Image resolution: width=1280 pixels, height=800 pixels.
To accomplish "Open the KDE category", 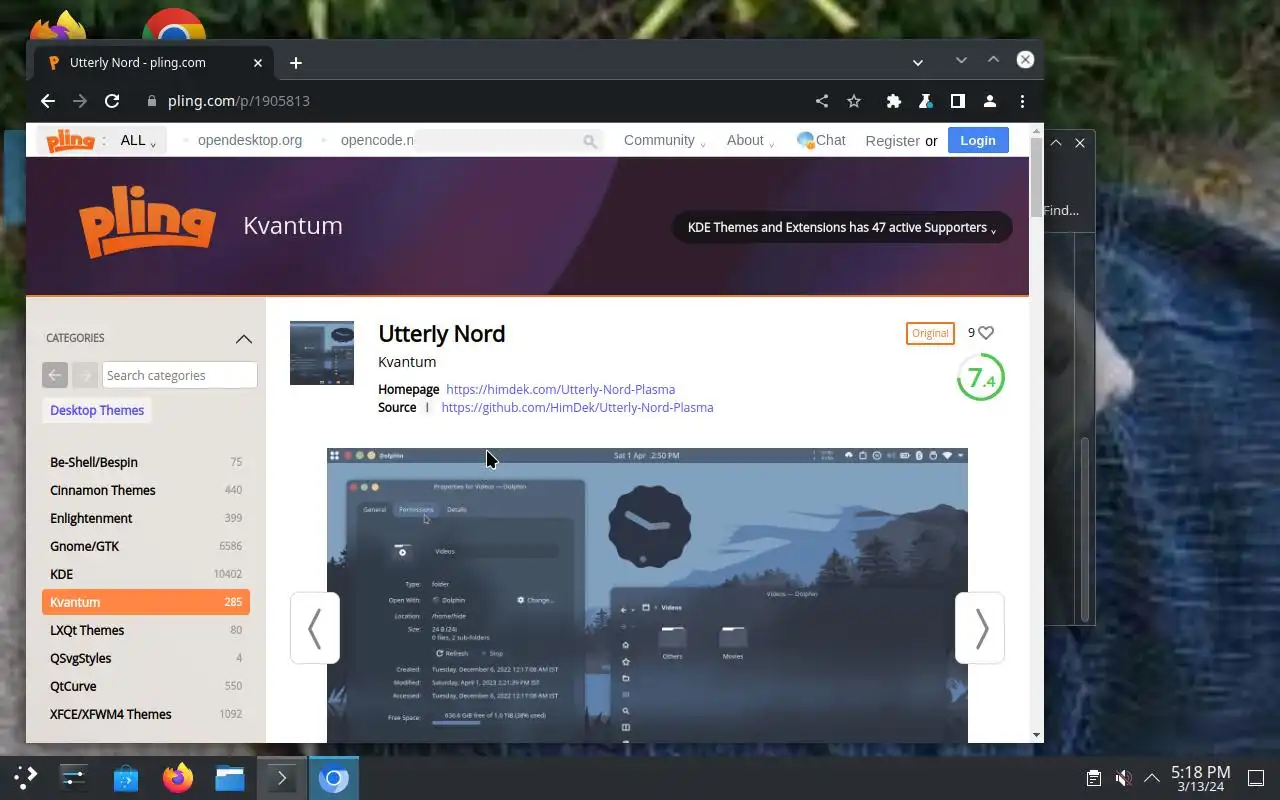I will (146, 574).
